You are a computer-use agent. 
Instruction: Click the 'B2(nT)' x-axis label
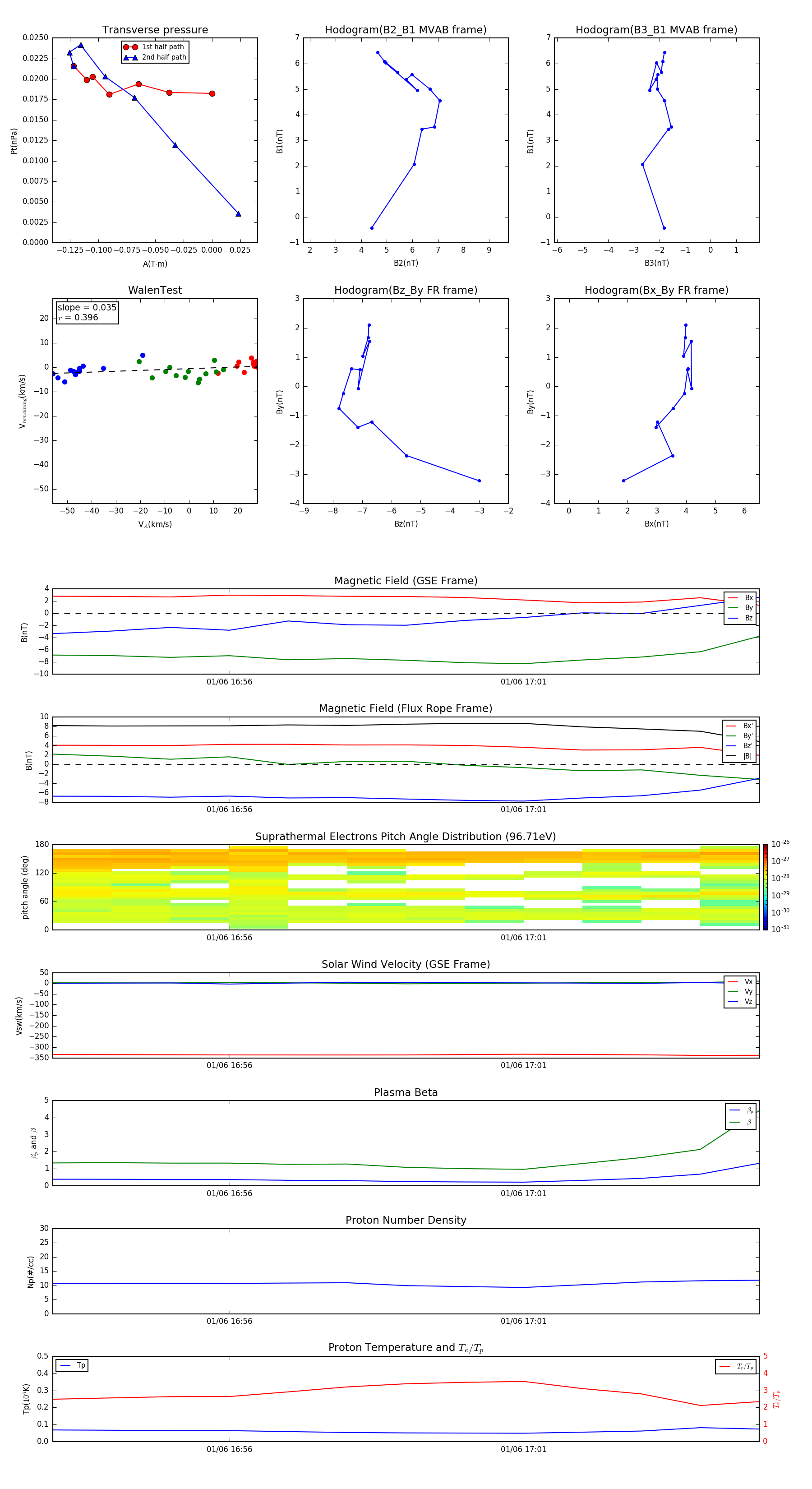[x=406, y=263]
